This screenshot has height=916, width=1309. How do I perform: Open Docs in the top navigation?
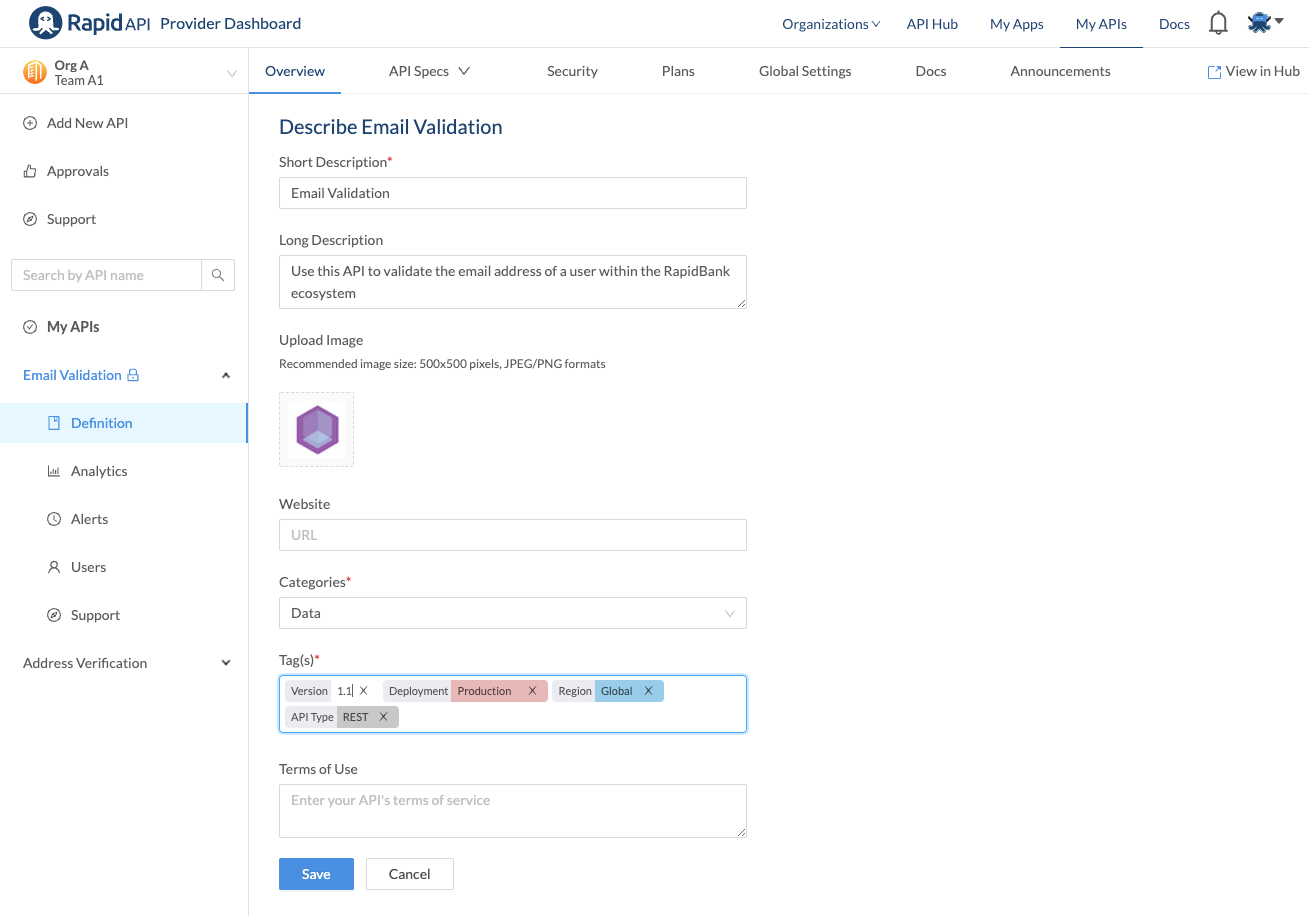(x=1174, y=24)
